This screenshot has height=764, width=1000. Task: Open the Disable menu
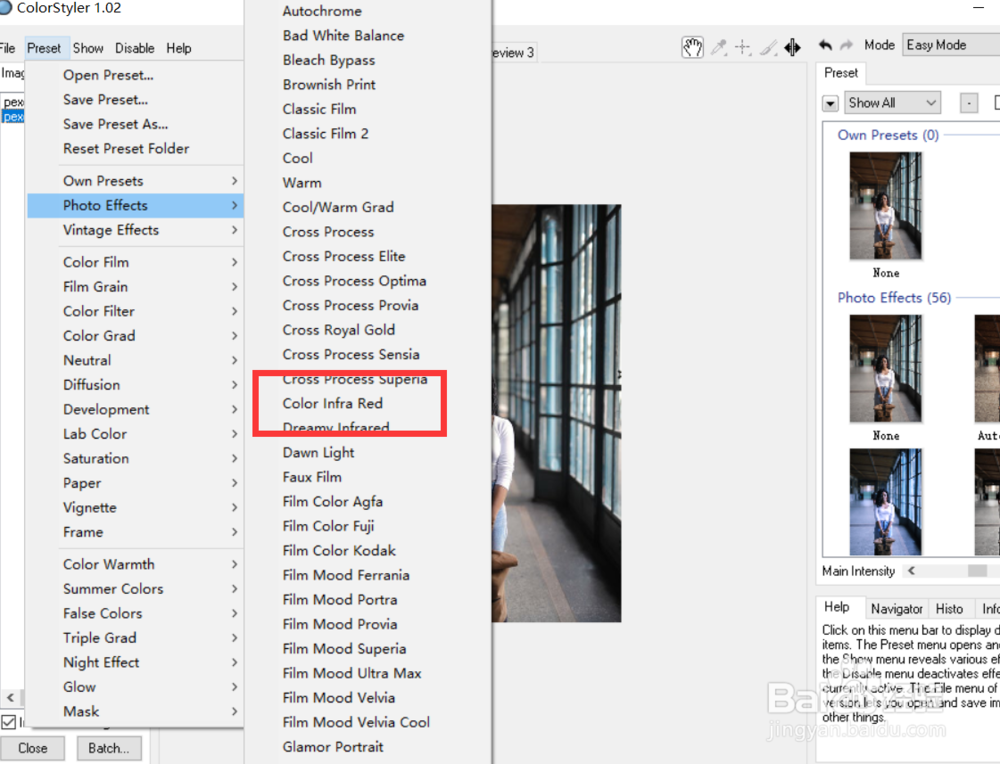pos(135,48)
